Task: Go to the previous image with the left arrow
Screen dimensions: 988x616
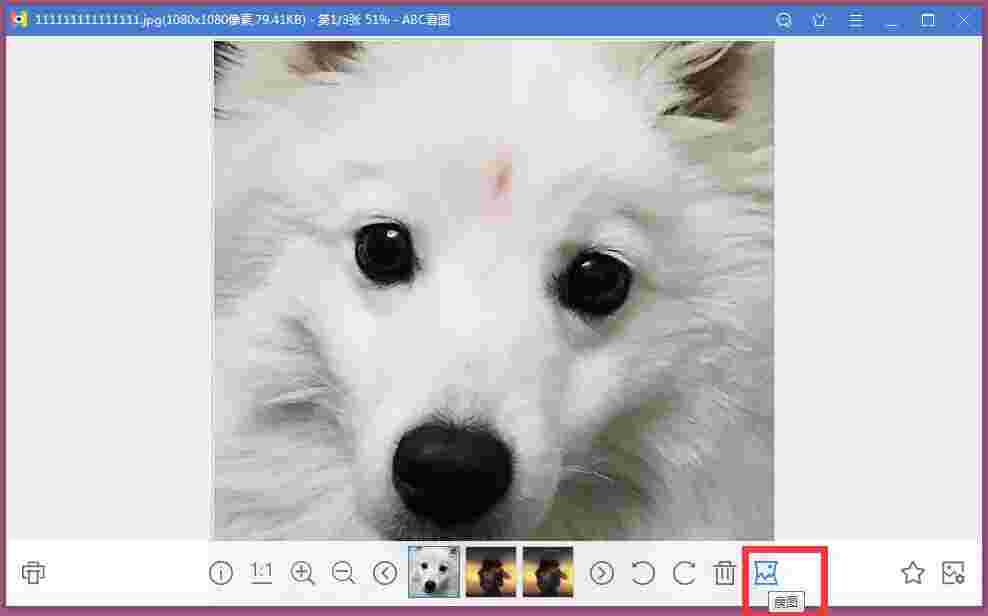Action: coord(385,572)
